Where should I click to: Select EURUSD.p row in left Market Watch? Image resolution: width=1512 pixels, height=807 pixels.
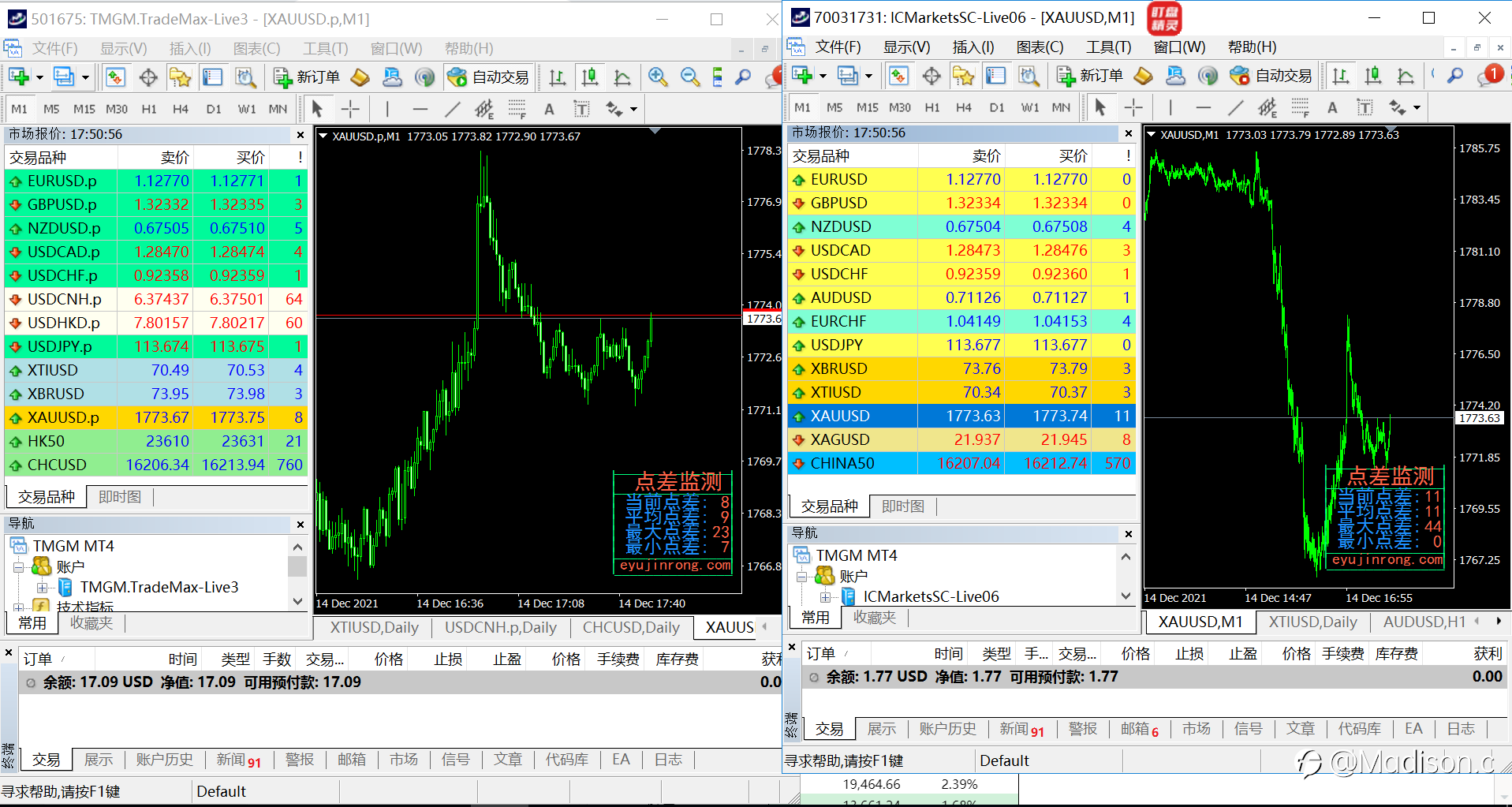[156, 181]
